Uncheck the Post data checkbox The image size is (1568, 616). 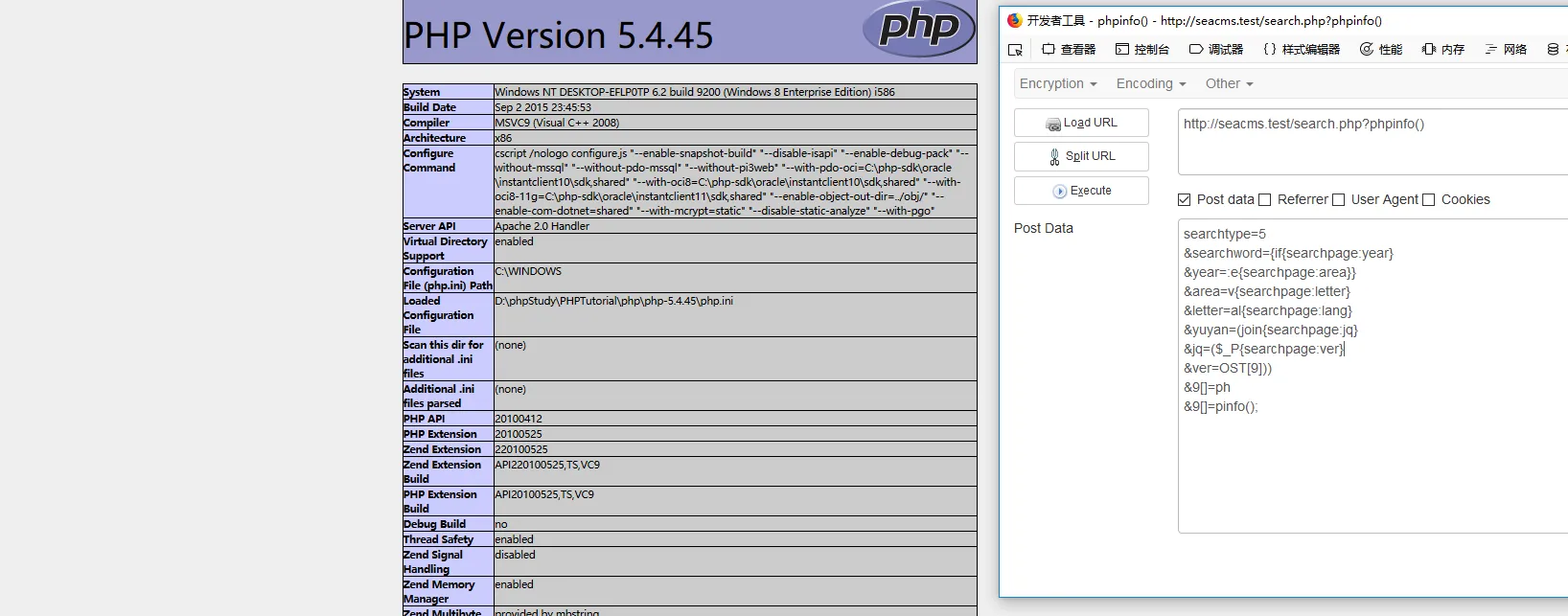[x=1185, y=200]
